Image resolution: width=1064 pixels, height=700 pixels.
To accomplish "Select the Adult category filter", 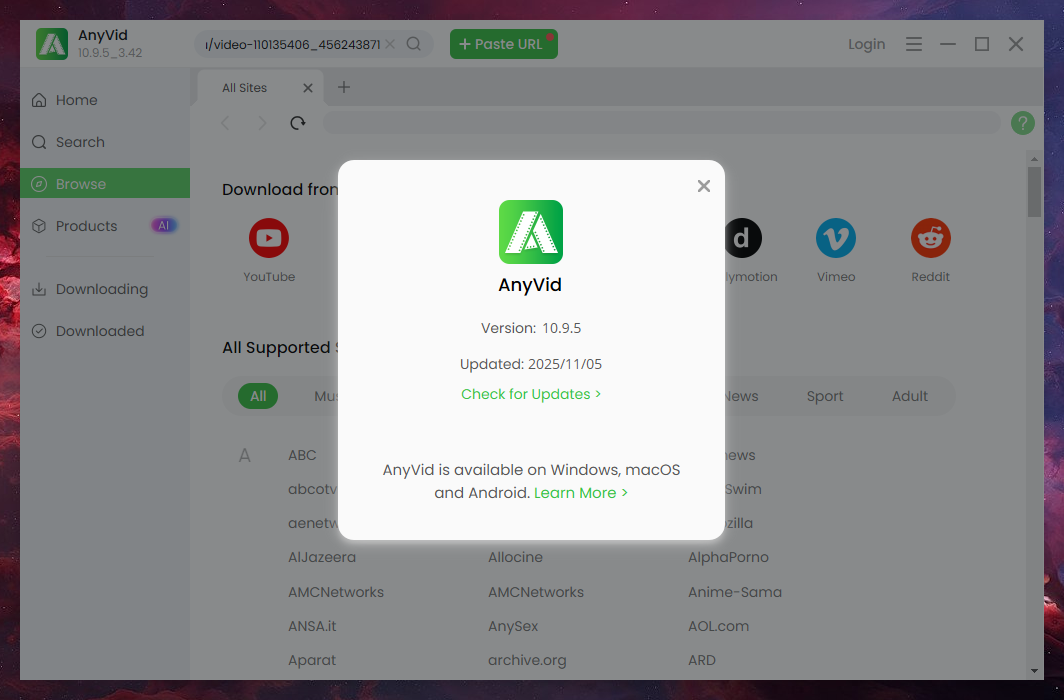I will point(909,396).
